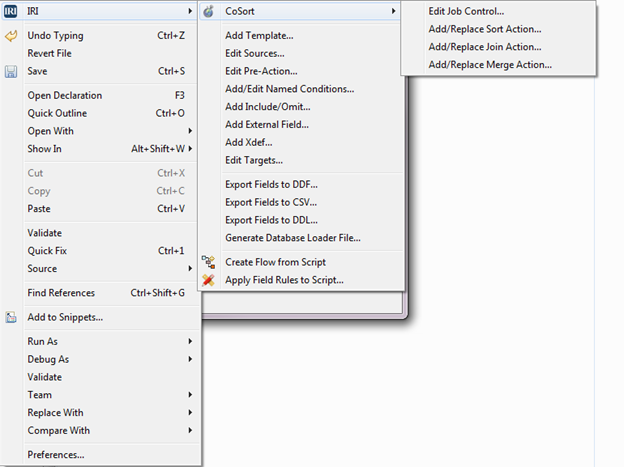
Task: Choose Add Xdef...
Action: tap(302, 143)
